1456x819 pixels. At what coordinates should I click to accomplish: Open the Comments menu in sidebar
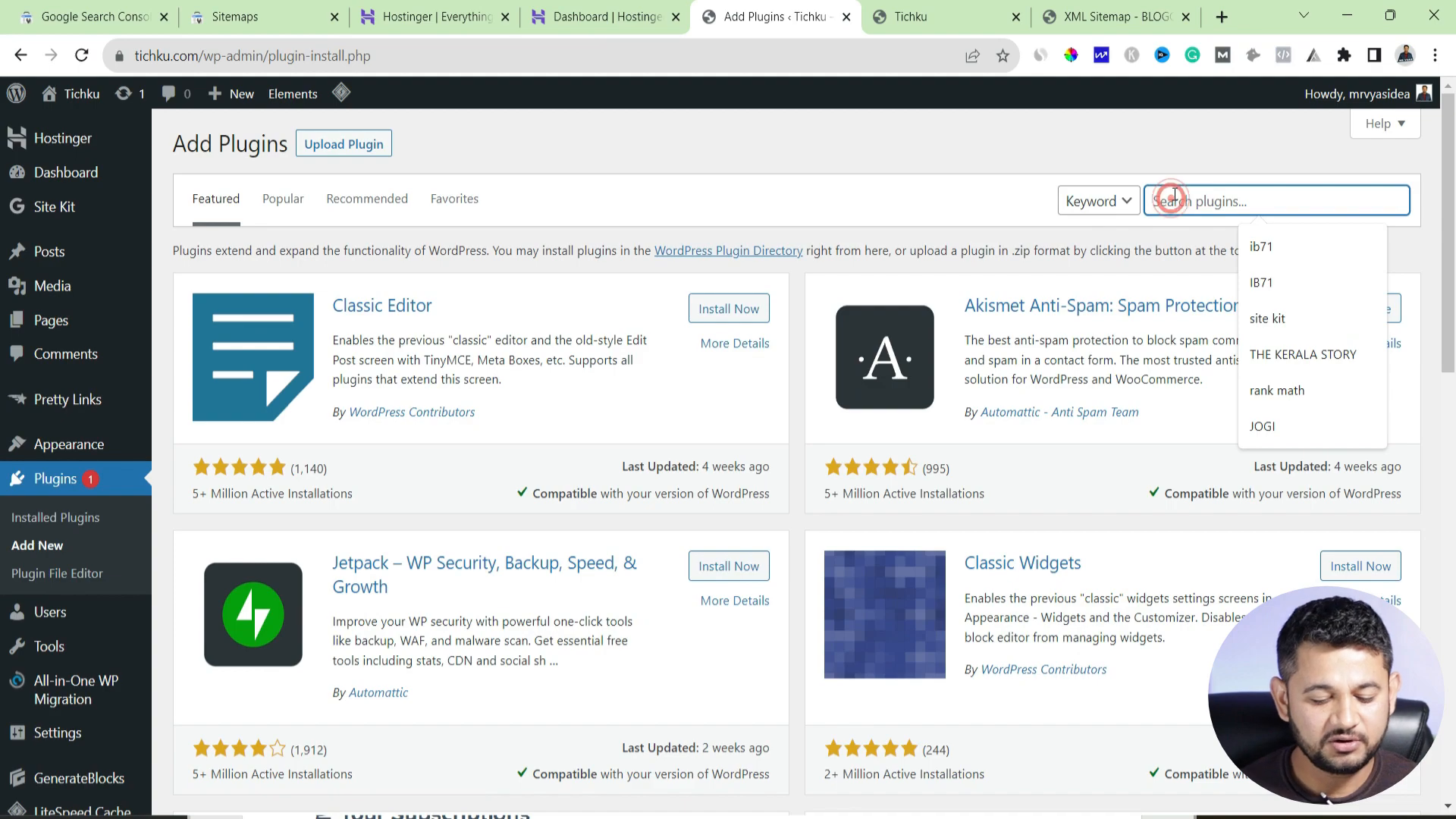click(x=76, y=354)
